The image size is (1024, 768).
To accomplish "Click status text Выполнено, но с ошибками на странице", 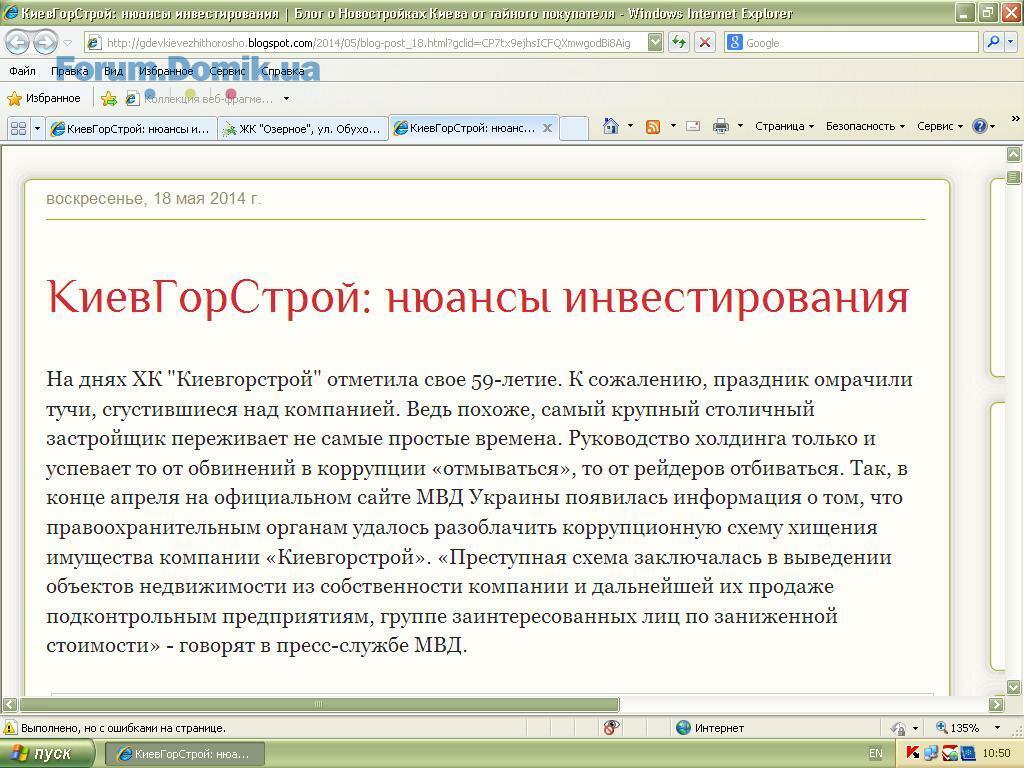I will (123, 728).
